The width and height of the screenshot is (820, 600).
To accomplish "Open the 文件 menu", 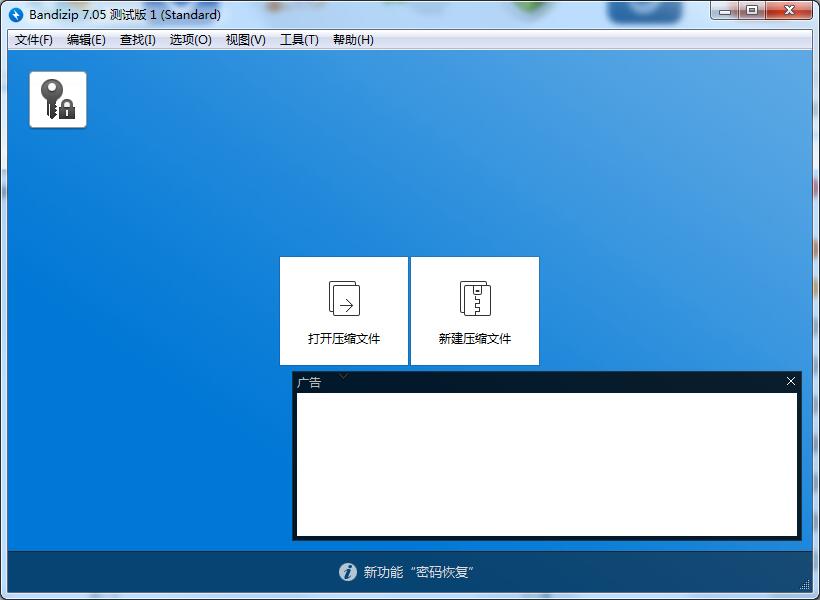I will tap(33, 40).
